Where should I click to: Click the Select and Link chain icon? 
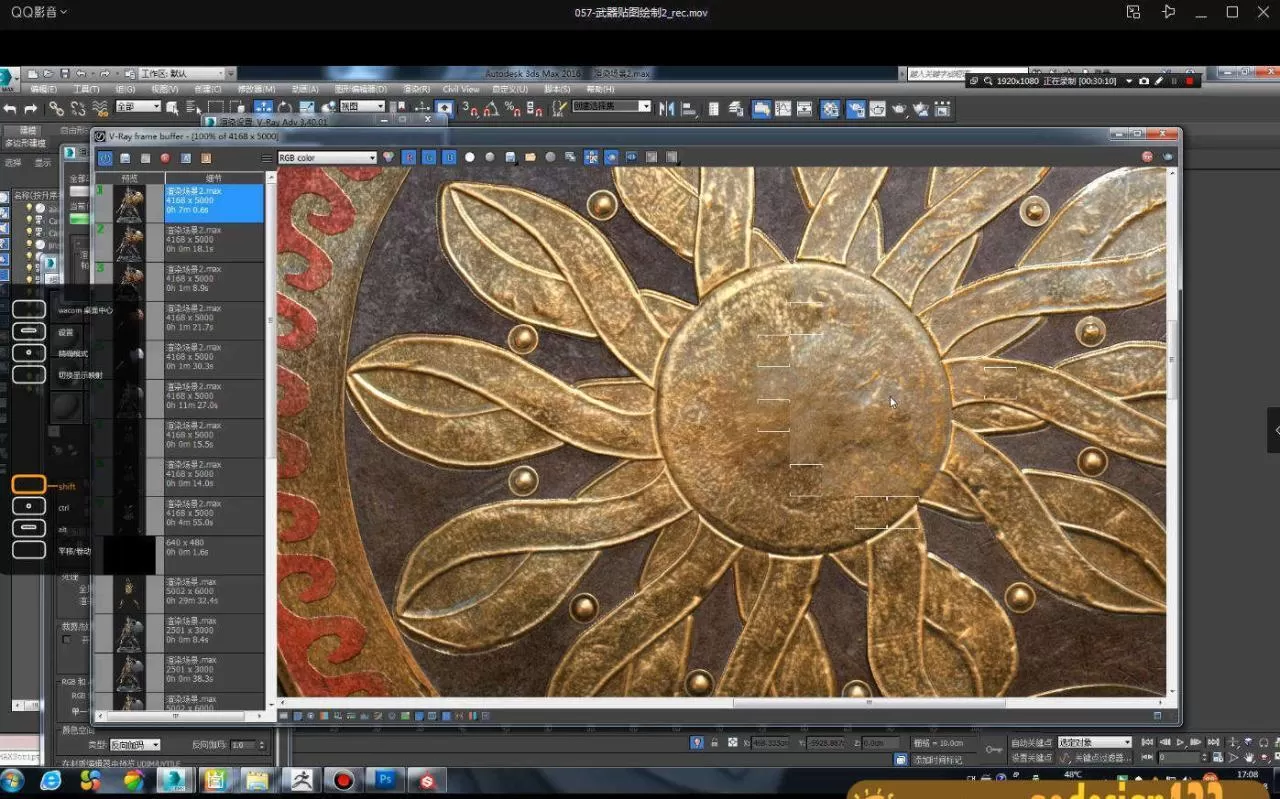[x=56, y=109]
